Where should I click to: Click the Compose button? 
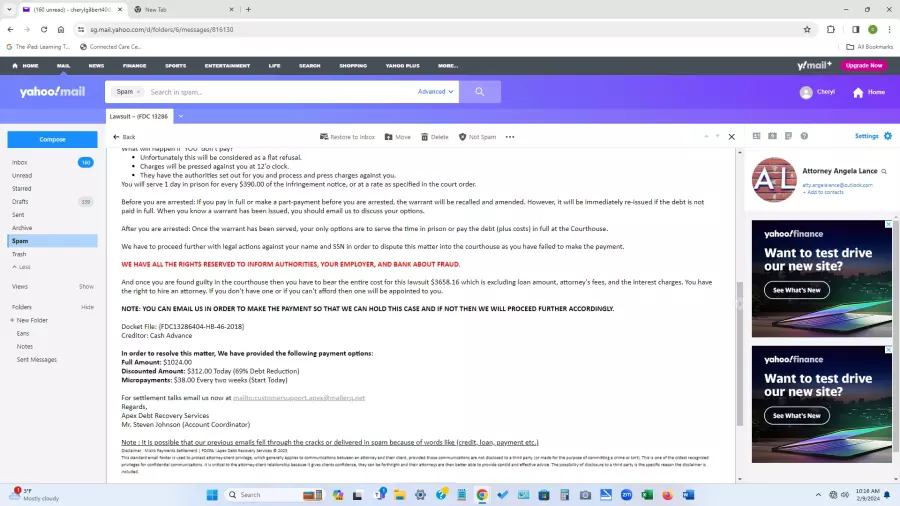coord(52,139)
